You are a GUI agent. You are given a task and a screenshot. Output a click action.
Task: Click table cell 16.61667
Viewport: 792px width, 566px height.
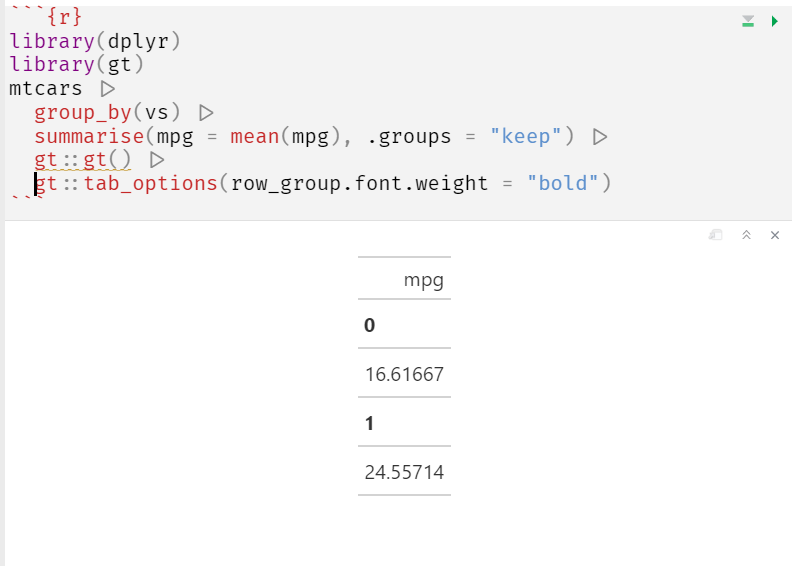coord(404,374)
